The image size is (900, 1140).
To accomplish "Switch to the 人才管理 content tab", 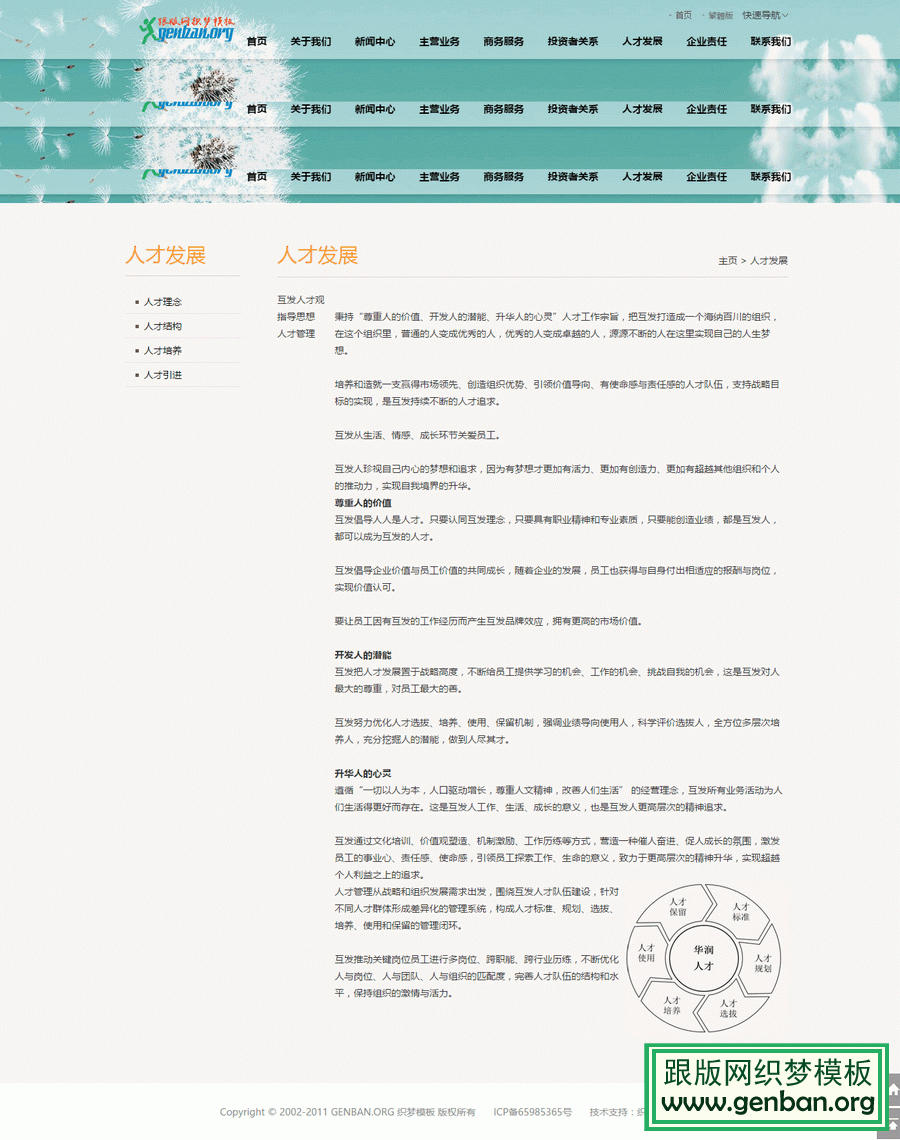I will (x=296, y=333).
